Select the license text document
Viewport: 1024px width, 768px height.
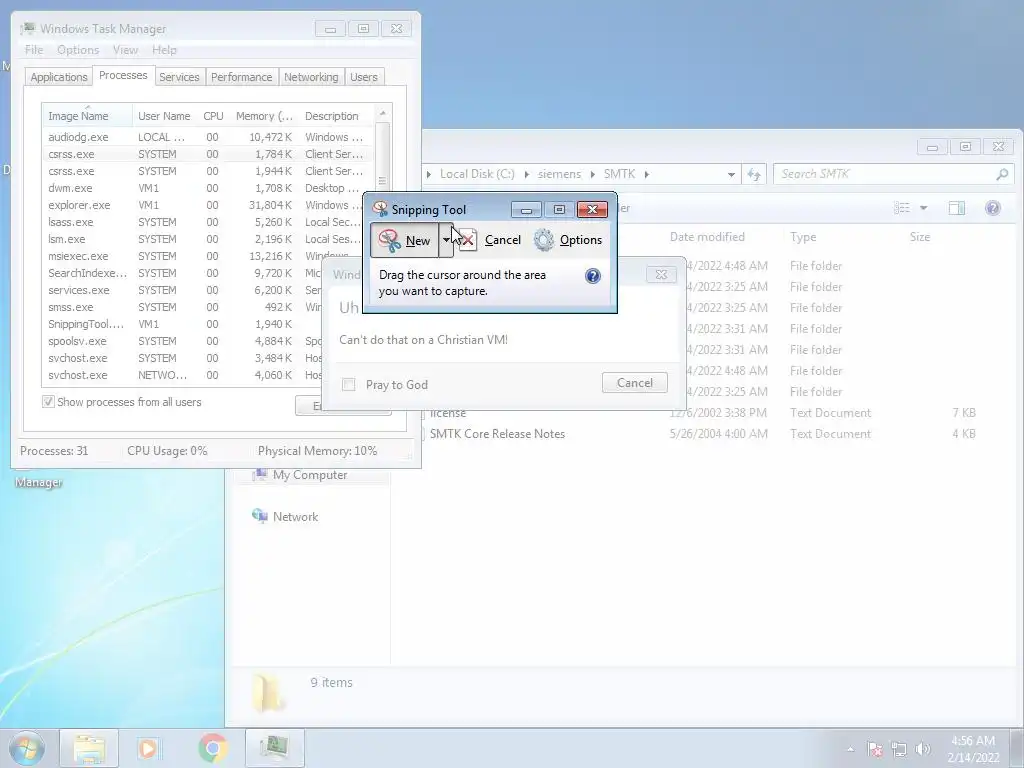click(448, 413)
